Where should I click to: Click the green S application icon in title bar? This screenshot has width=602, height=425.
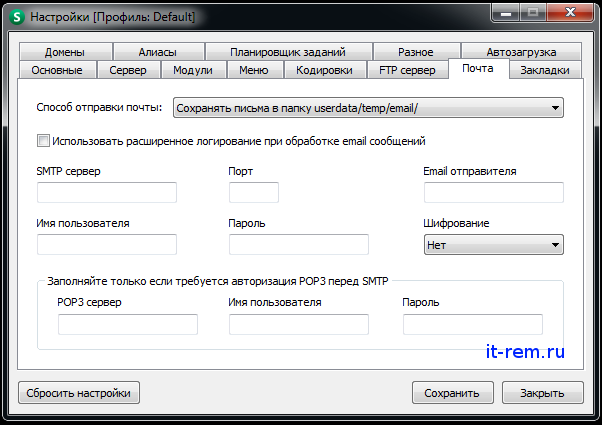click(x=17, y=17)
